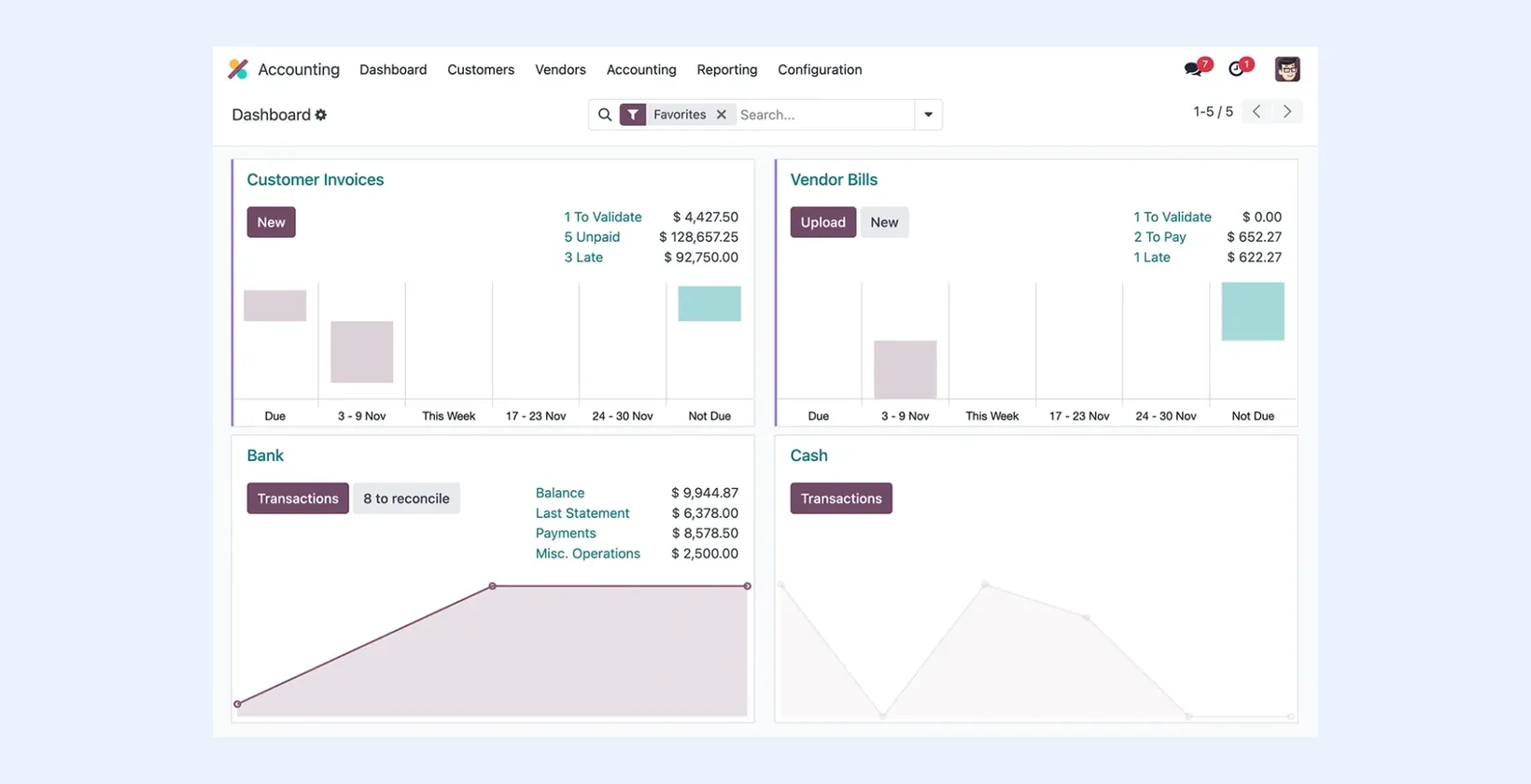Screen dimensions: 1531x784
Task: Focus the Search input field
Action: point(824,115)
